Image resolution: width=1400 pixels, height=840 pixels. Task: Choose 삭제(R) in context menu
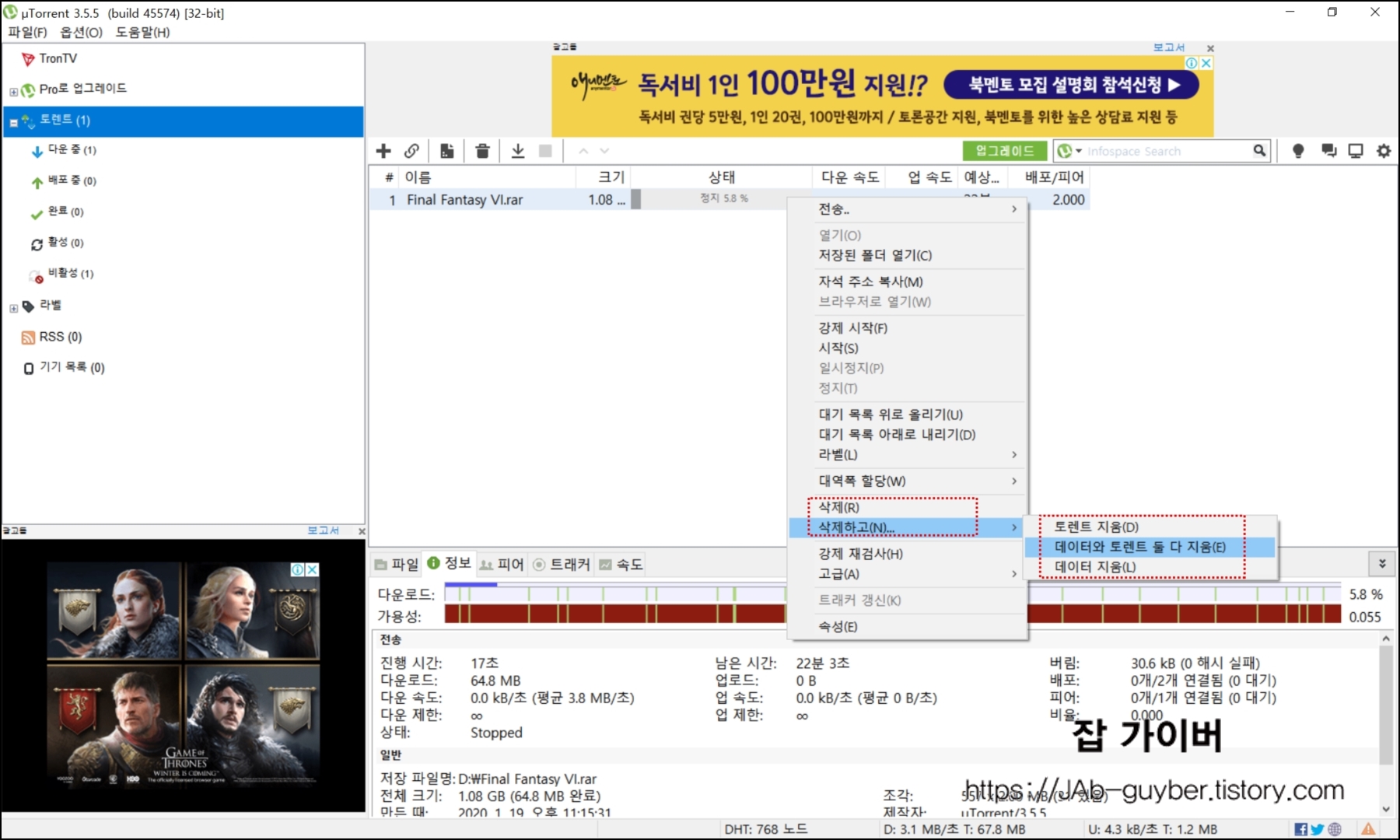click(x=908, y=507)
